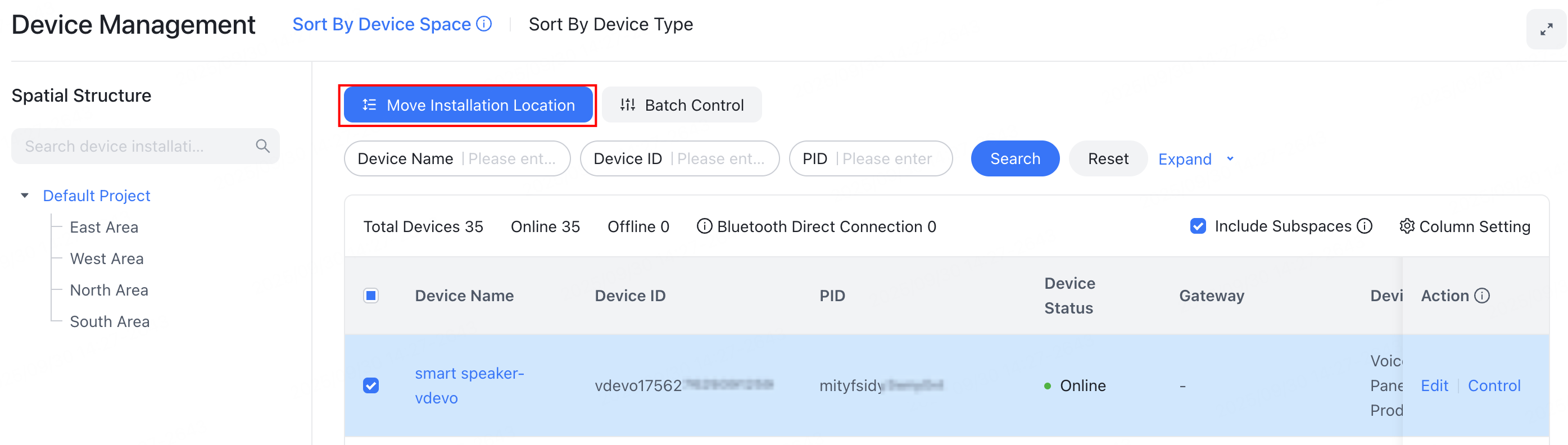Viewport: 1568px width, 445px height.
Task: Click the info icon beside Include Subspaces
Action: point(1365,226)
